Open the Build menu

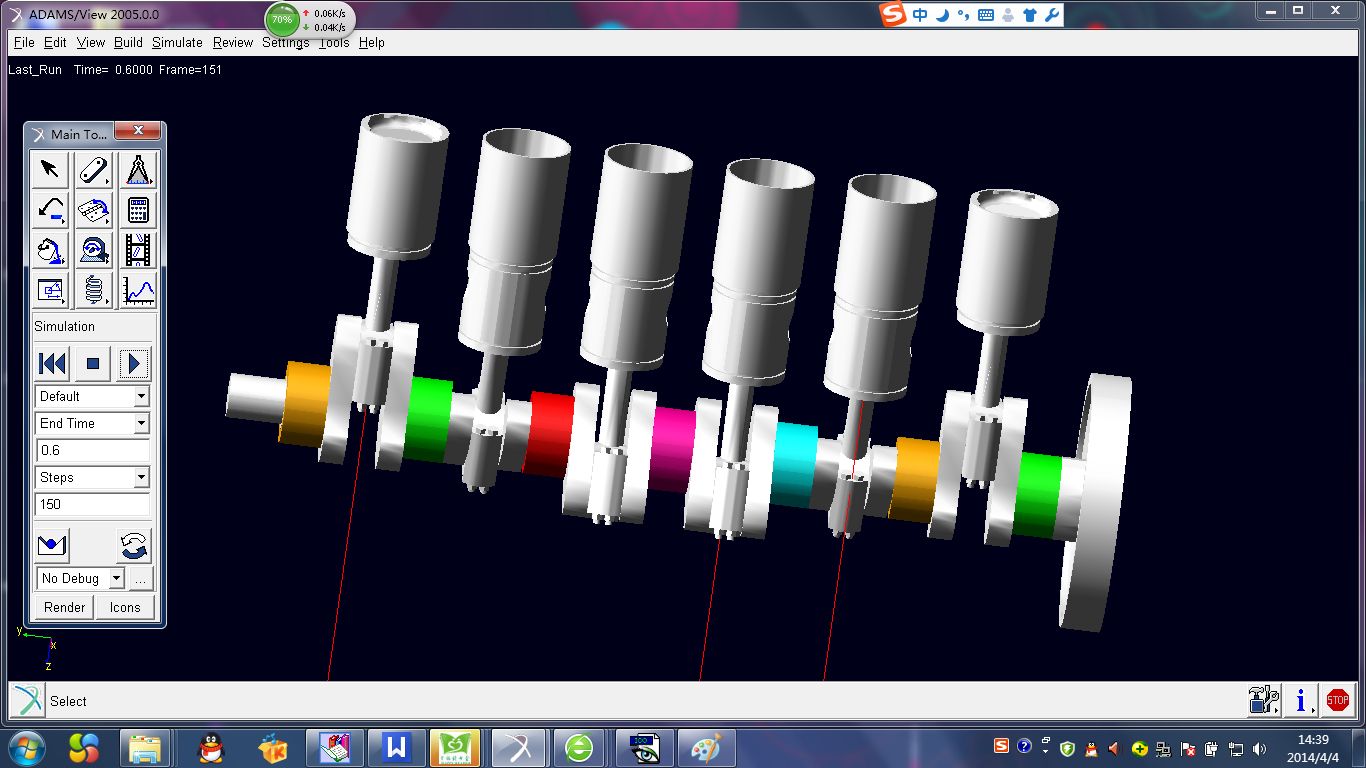pos(128,43)
